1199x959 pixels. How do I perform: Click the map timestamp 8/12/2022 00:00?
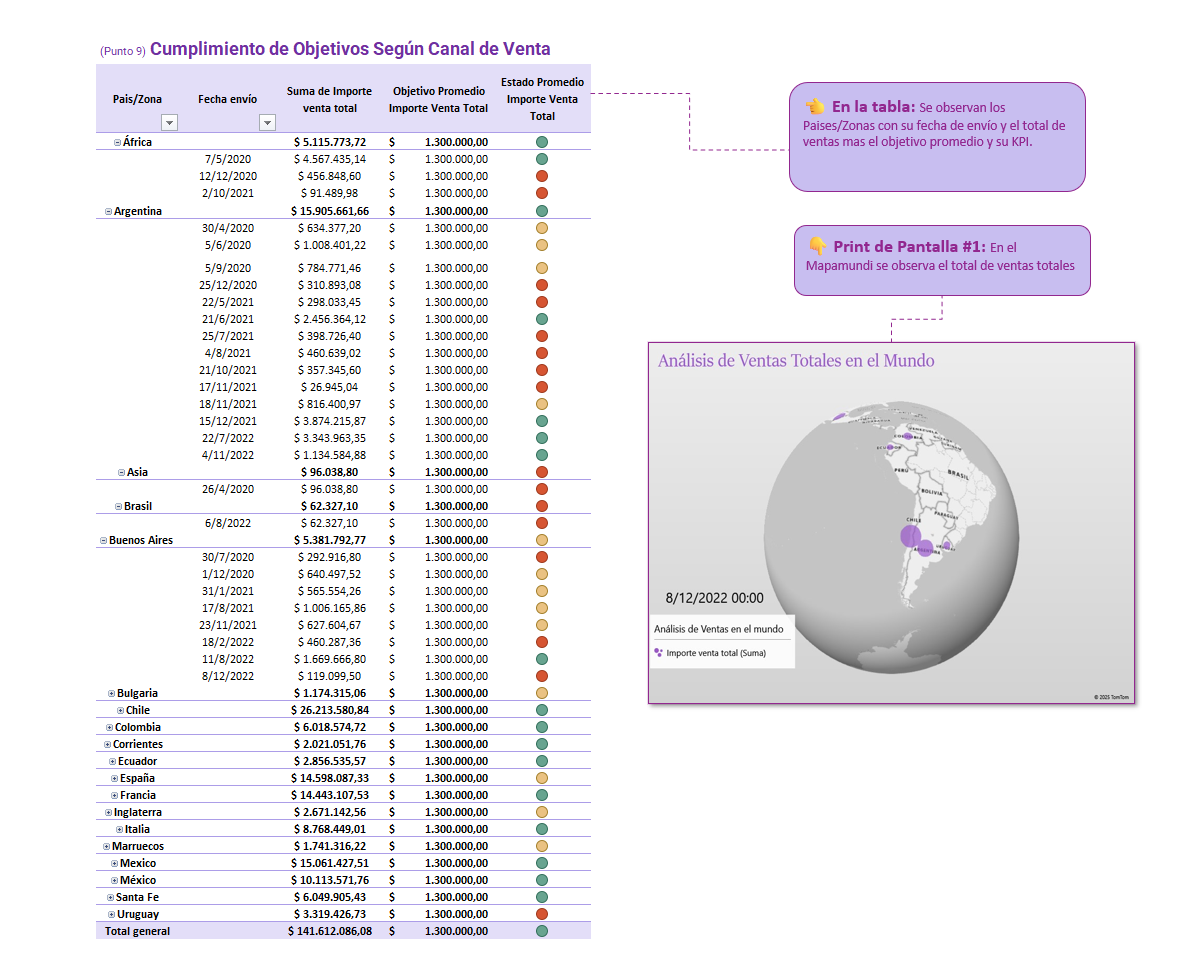[714, 598]
